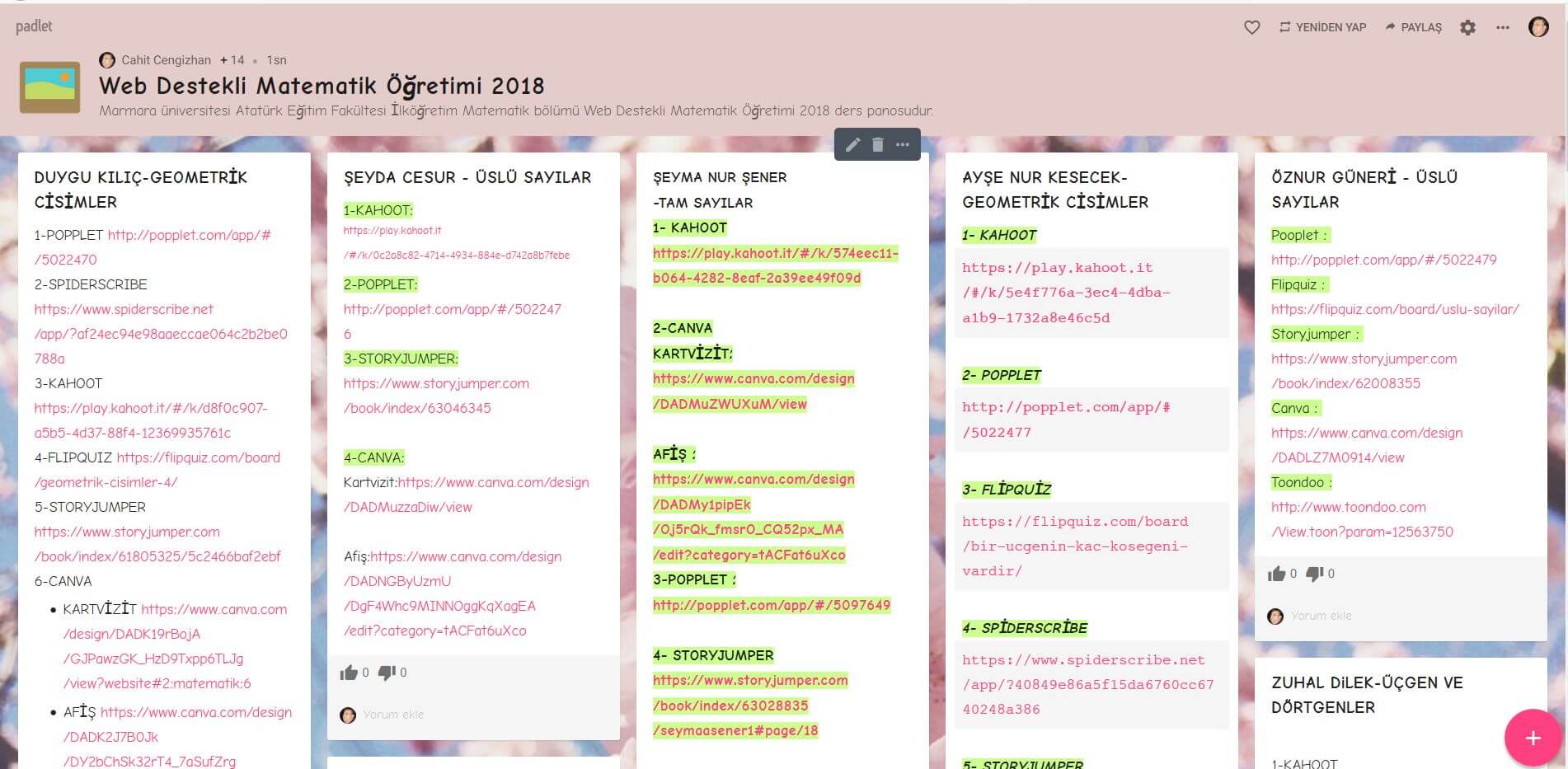
Task: Add comment on Şeyda Cesur post
Action: pos(393,715)
